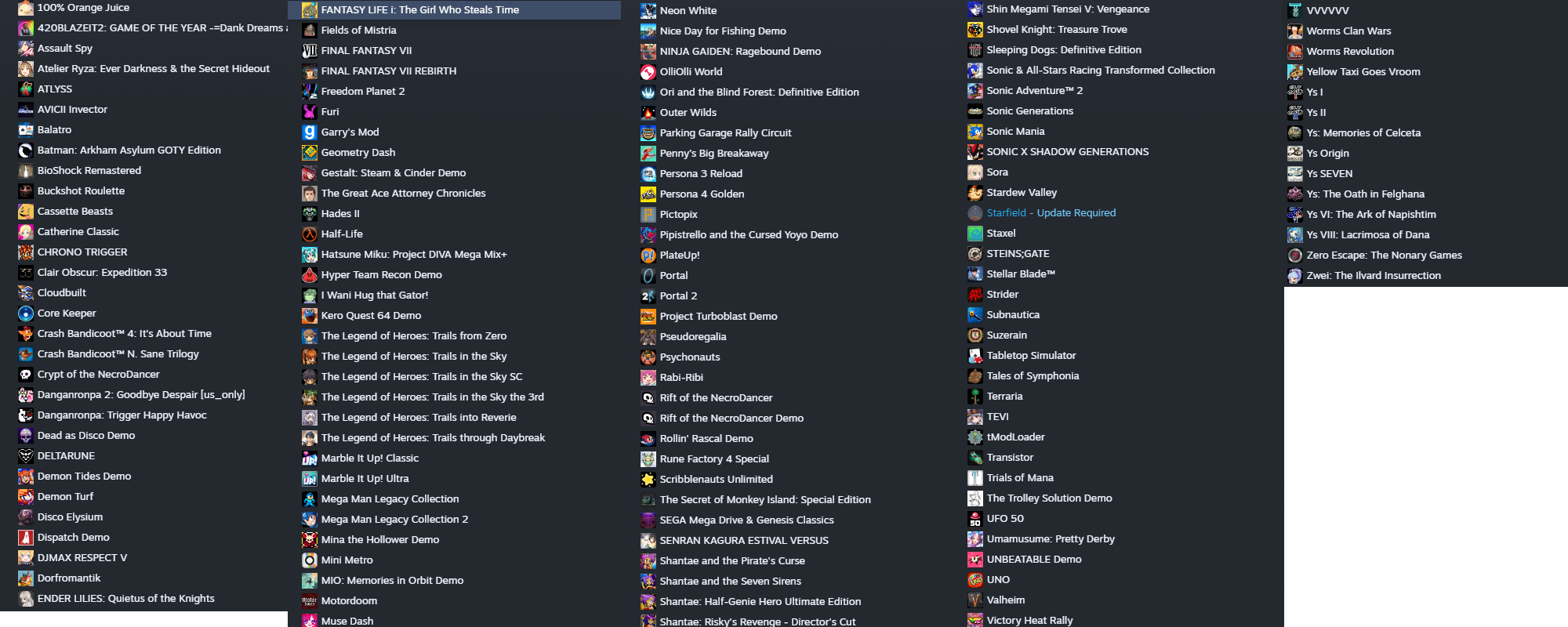
Task: Click the Stardew Valley icon
Action: [x=975, y=193]
